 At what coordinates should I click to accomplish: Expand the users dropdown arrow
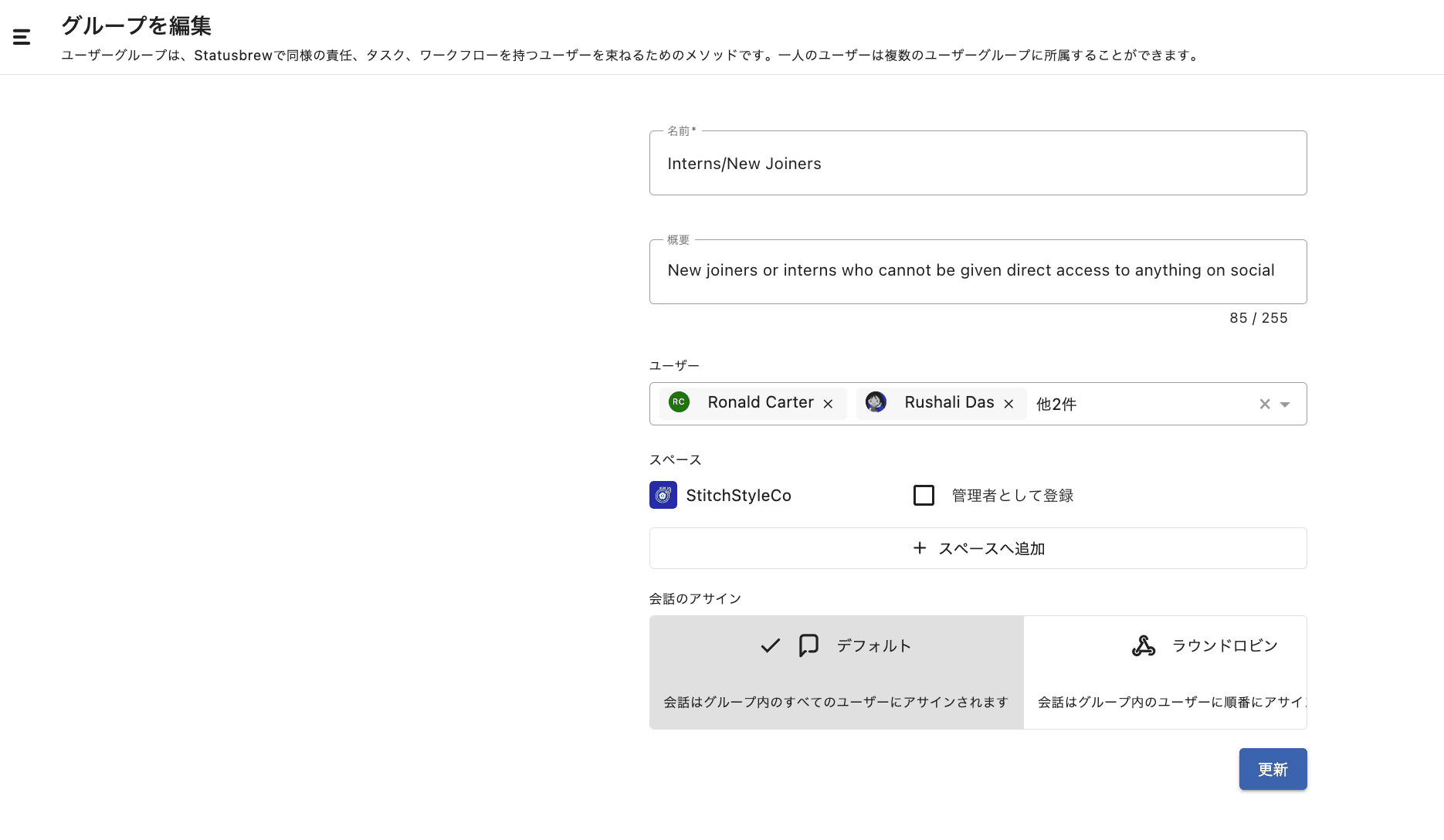[x=1285, y=405]
